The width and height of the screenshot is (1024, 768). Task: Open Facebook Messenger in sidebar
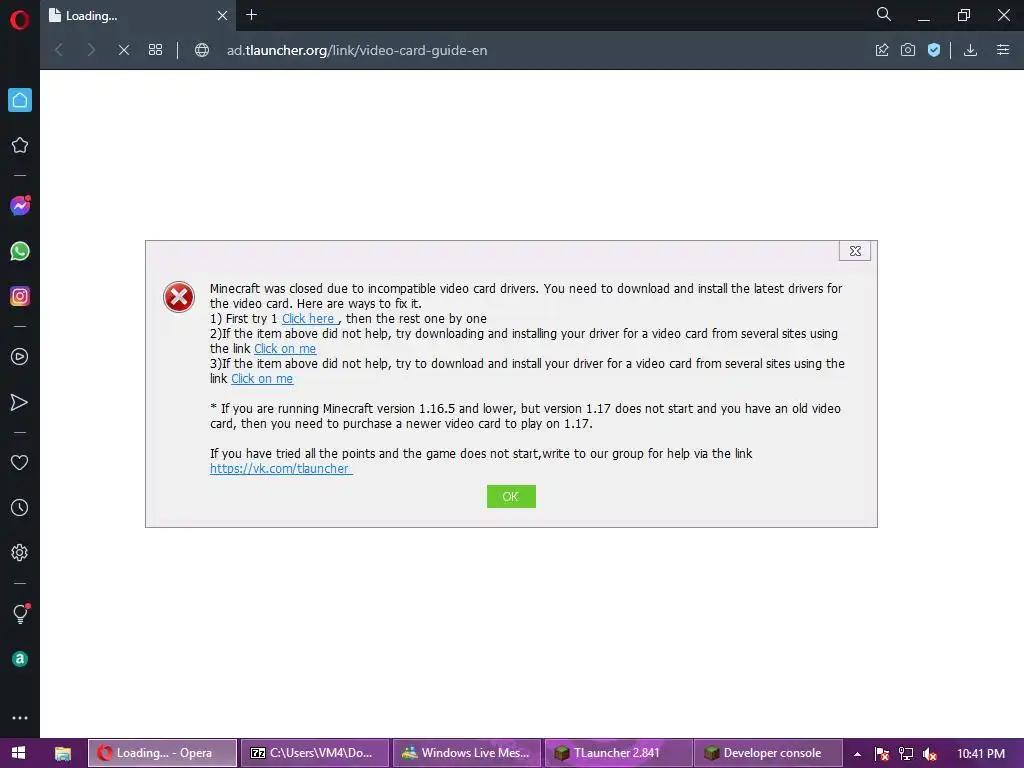20,206
